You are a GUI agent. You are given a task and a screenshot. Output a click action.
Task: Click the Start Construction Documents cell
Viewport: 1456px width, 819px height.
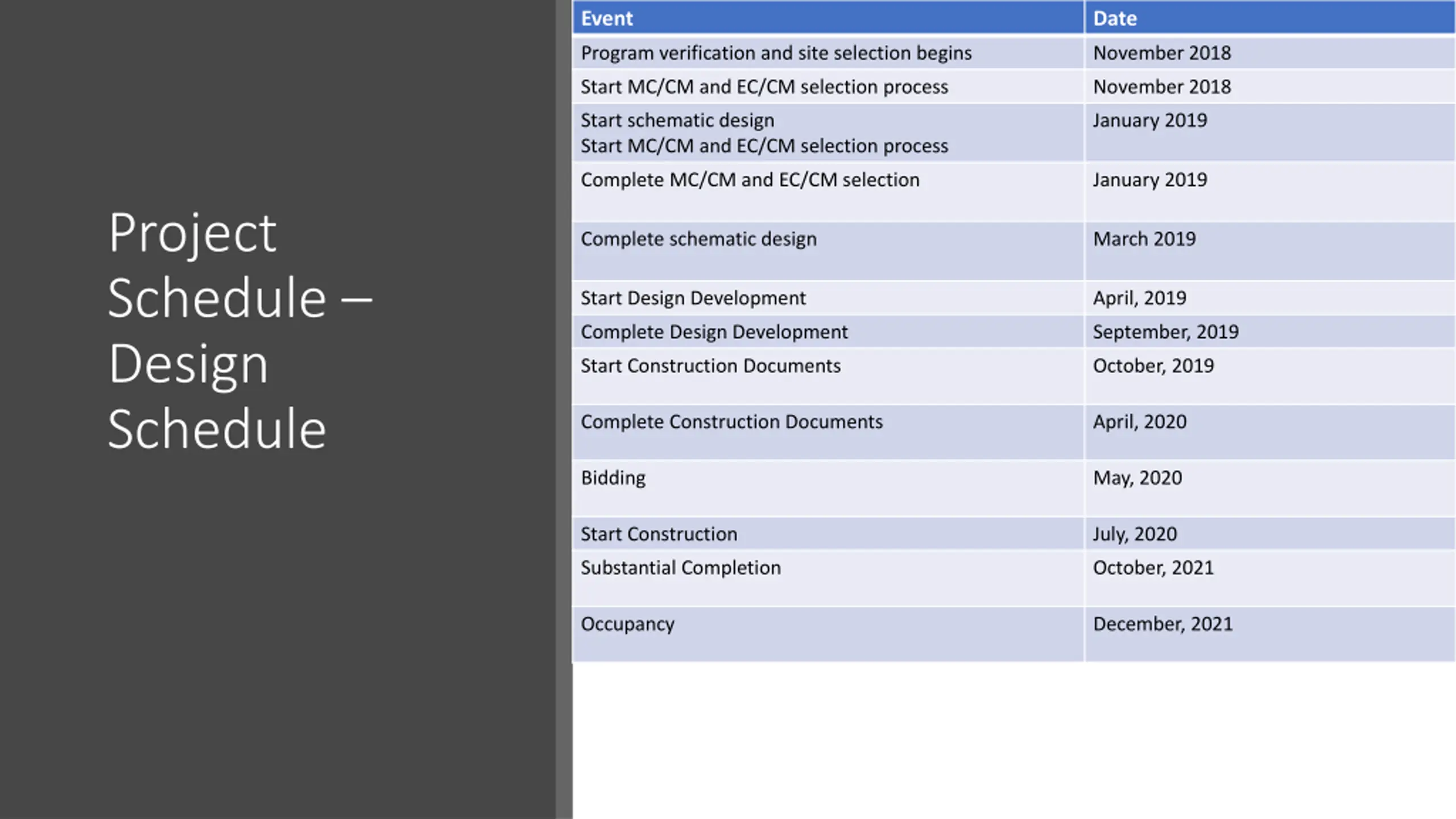point(828,377)
